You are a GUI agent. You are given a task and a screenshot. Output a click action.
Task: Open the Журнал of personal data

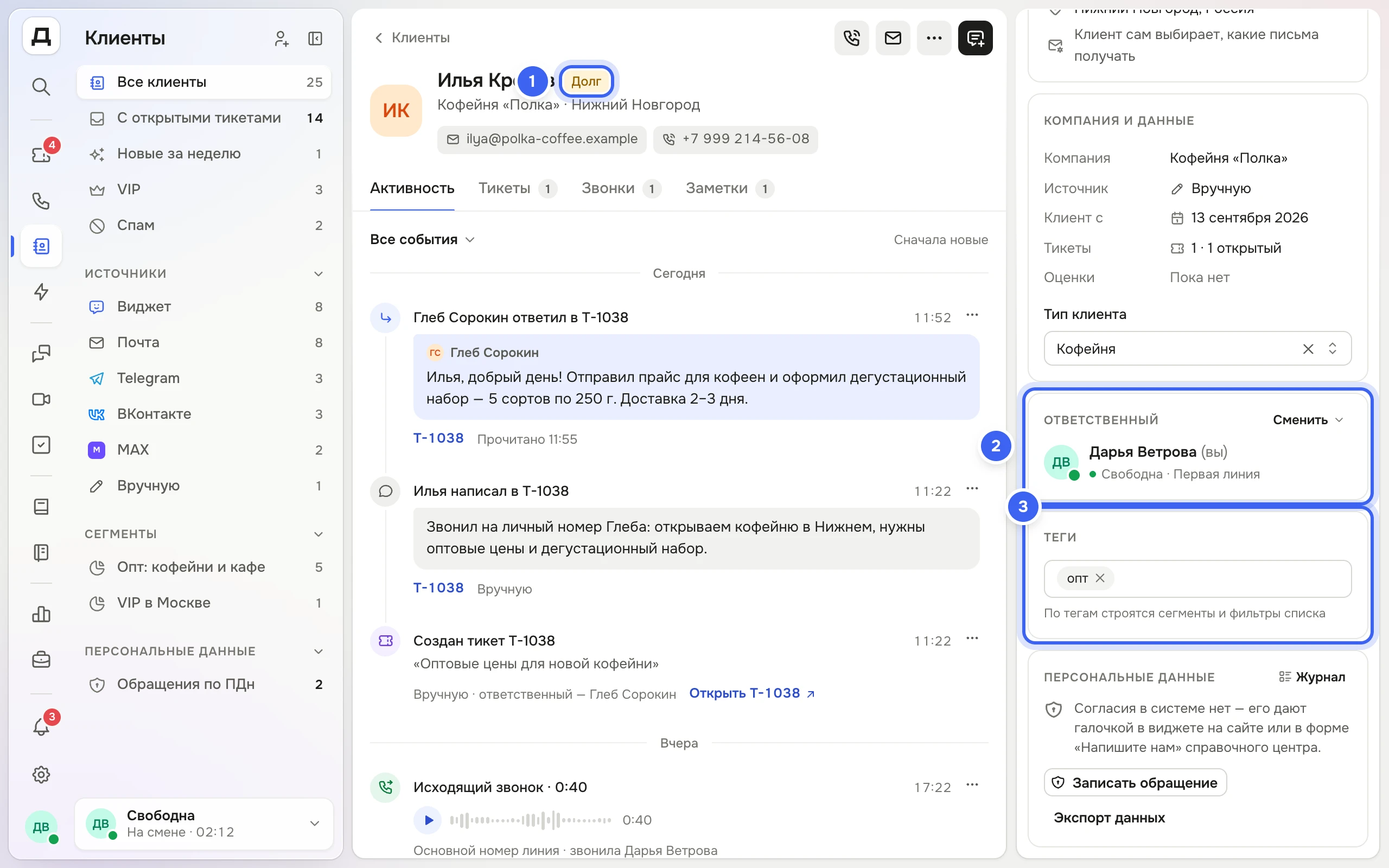pos(1312,677)
